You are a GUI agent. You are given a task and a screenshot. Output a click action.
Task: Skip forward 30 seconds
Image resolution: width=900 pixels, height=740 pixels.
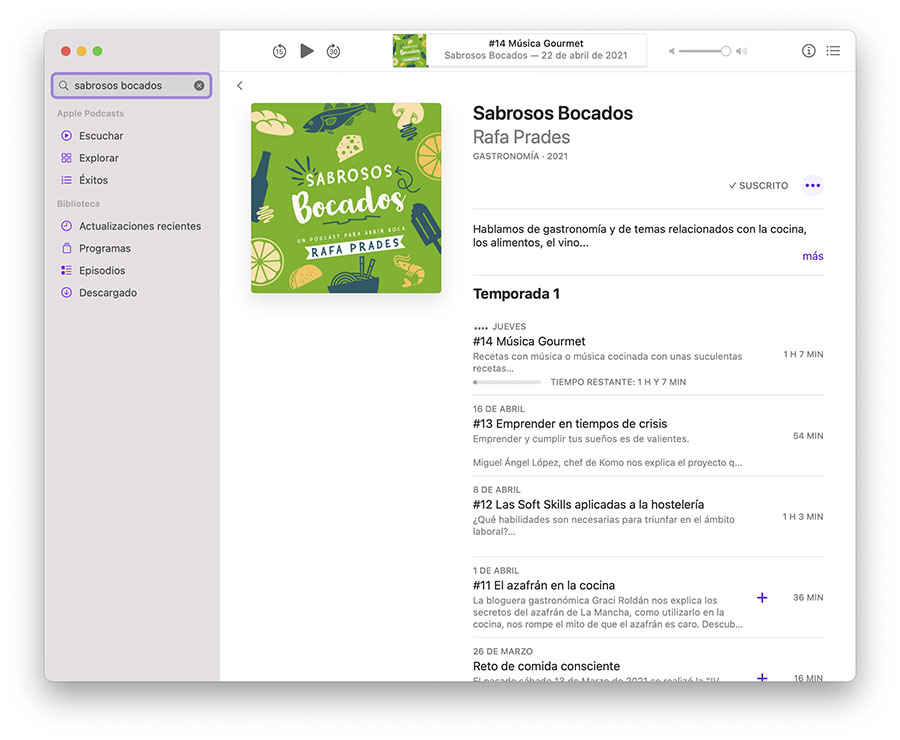[x=333, y=51]
